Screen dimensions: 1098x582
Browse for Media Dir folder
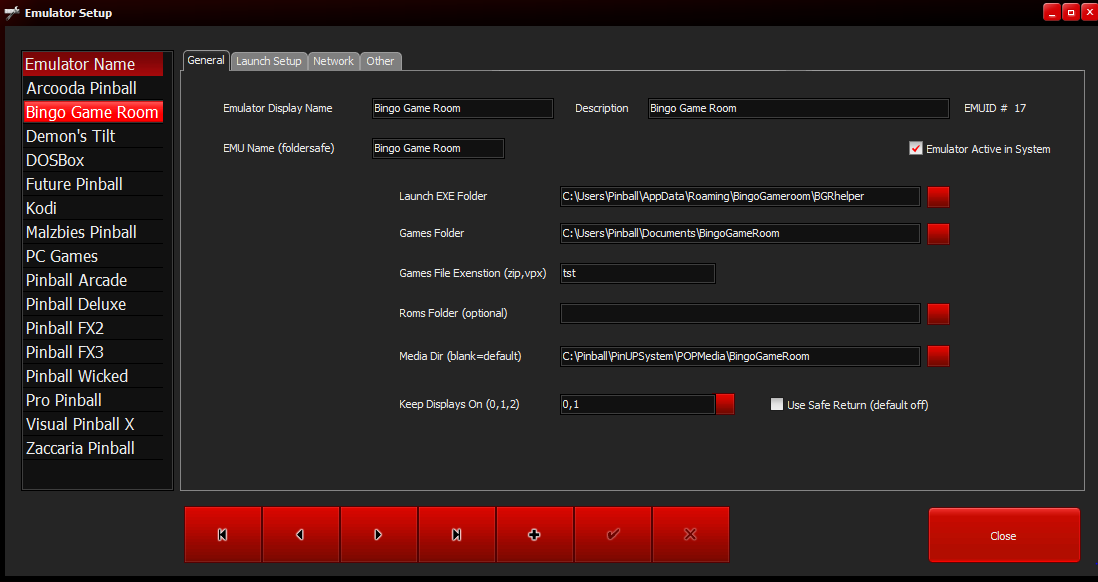(x=938, y=356)
